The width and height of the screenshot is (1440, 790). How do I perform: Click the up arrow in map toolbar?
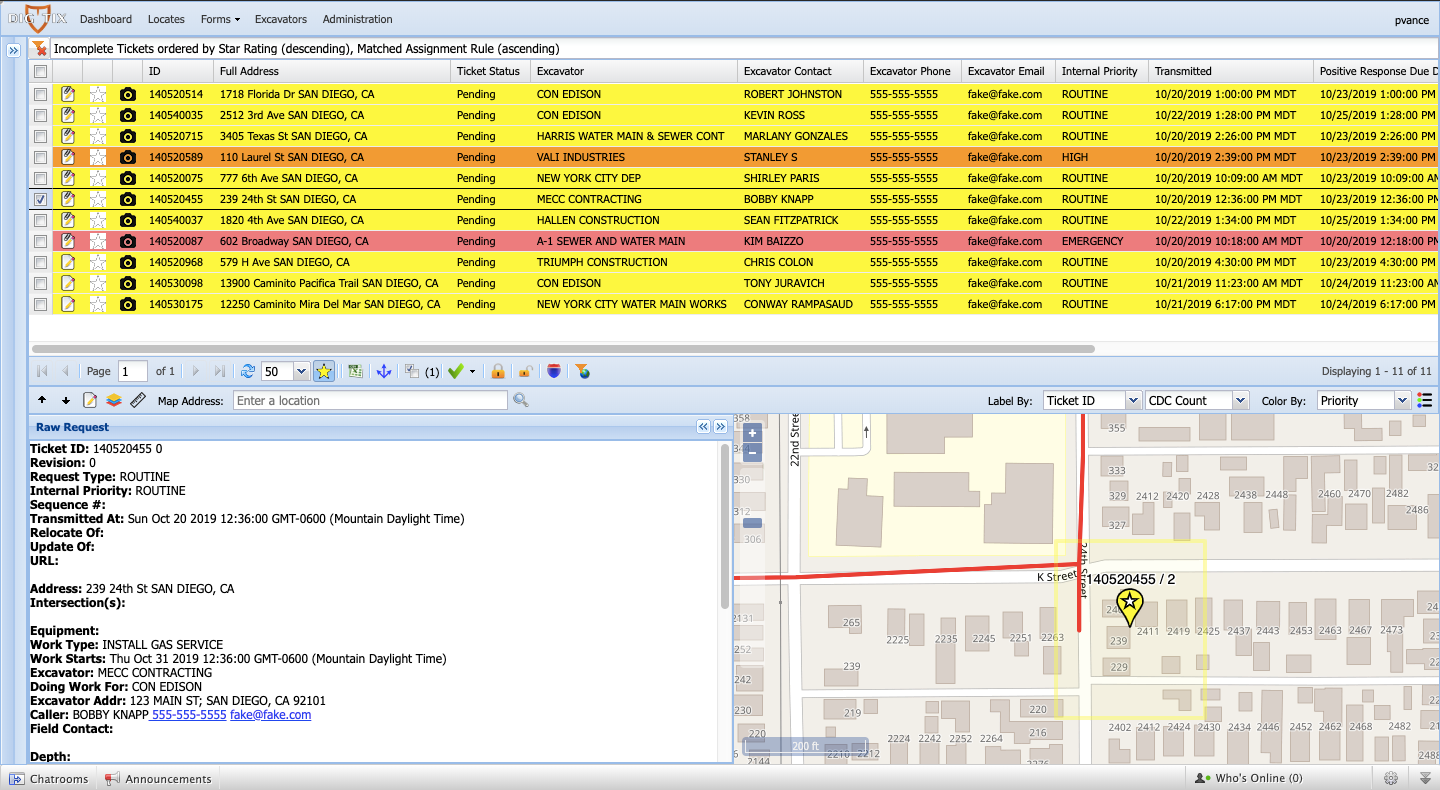point(42,400)
